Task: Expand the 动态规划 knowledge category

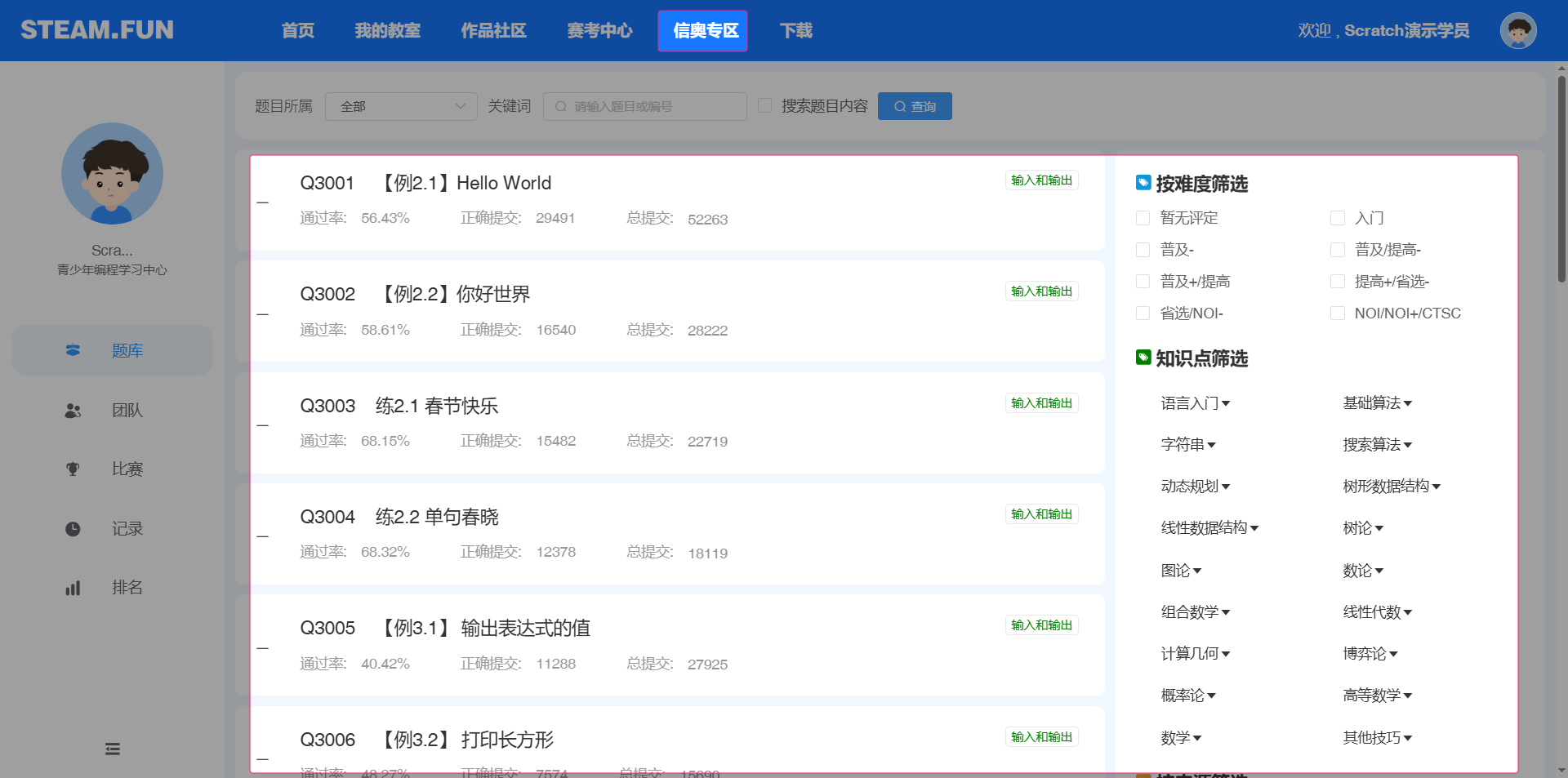Action: tap(1196, 487)
